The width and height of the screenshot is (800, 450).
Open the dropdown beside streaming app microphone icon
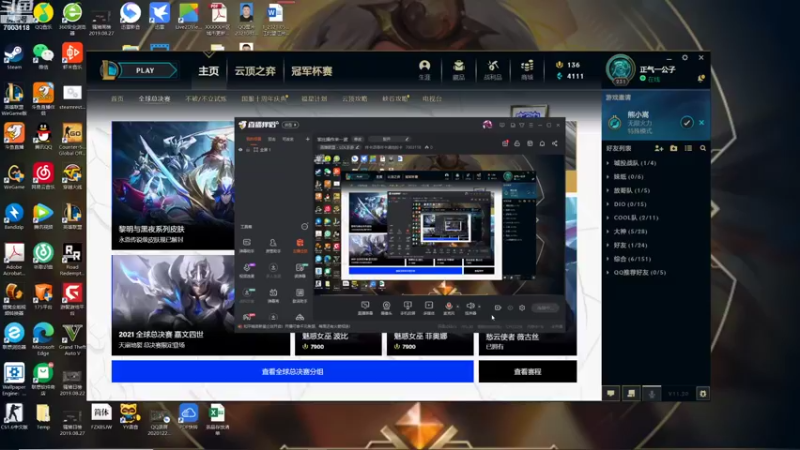click(457, 307)
